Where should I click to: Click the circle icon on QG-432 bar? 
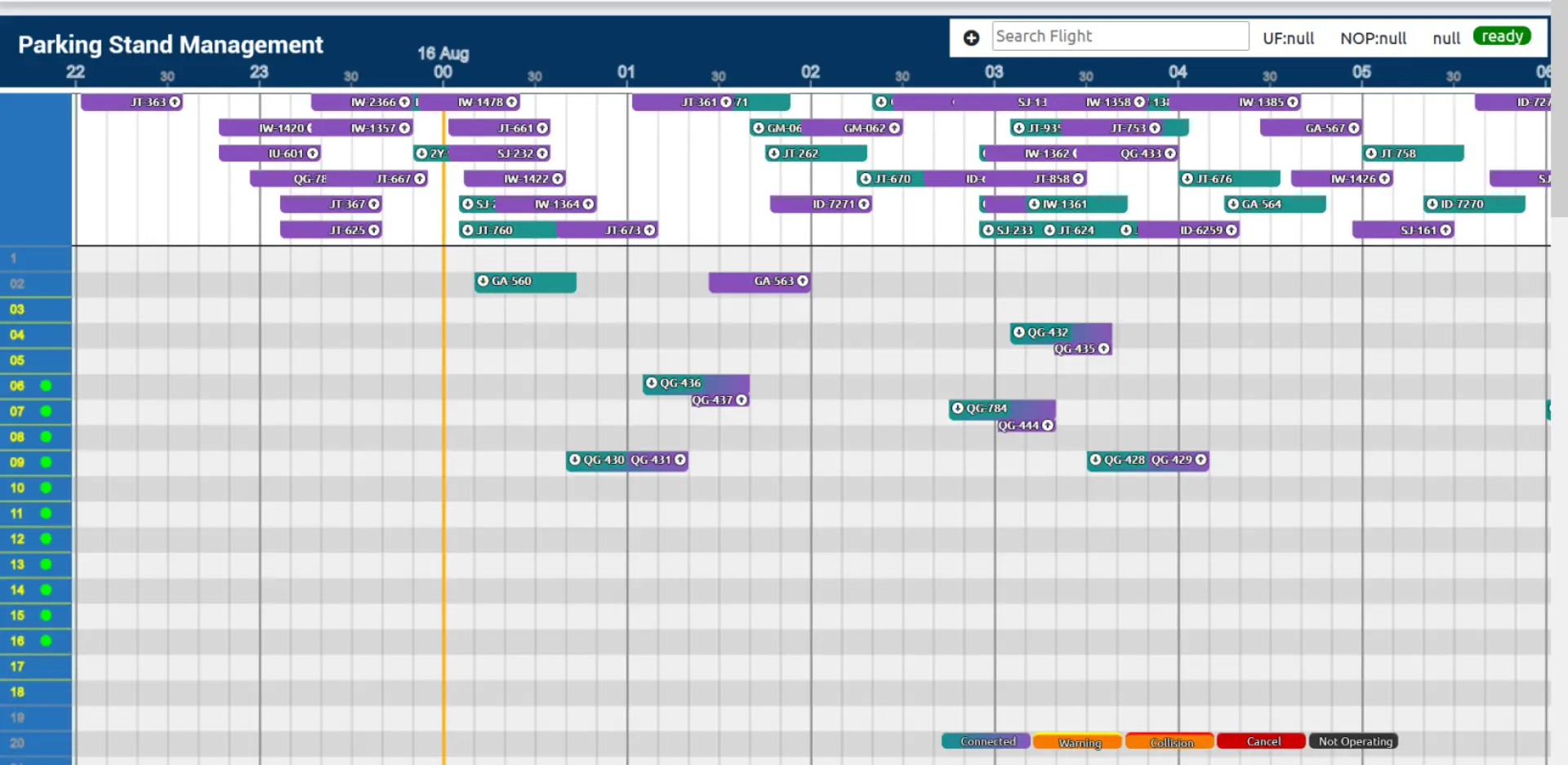[1018, 332]
